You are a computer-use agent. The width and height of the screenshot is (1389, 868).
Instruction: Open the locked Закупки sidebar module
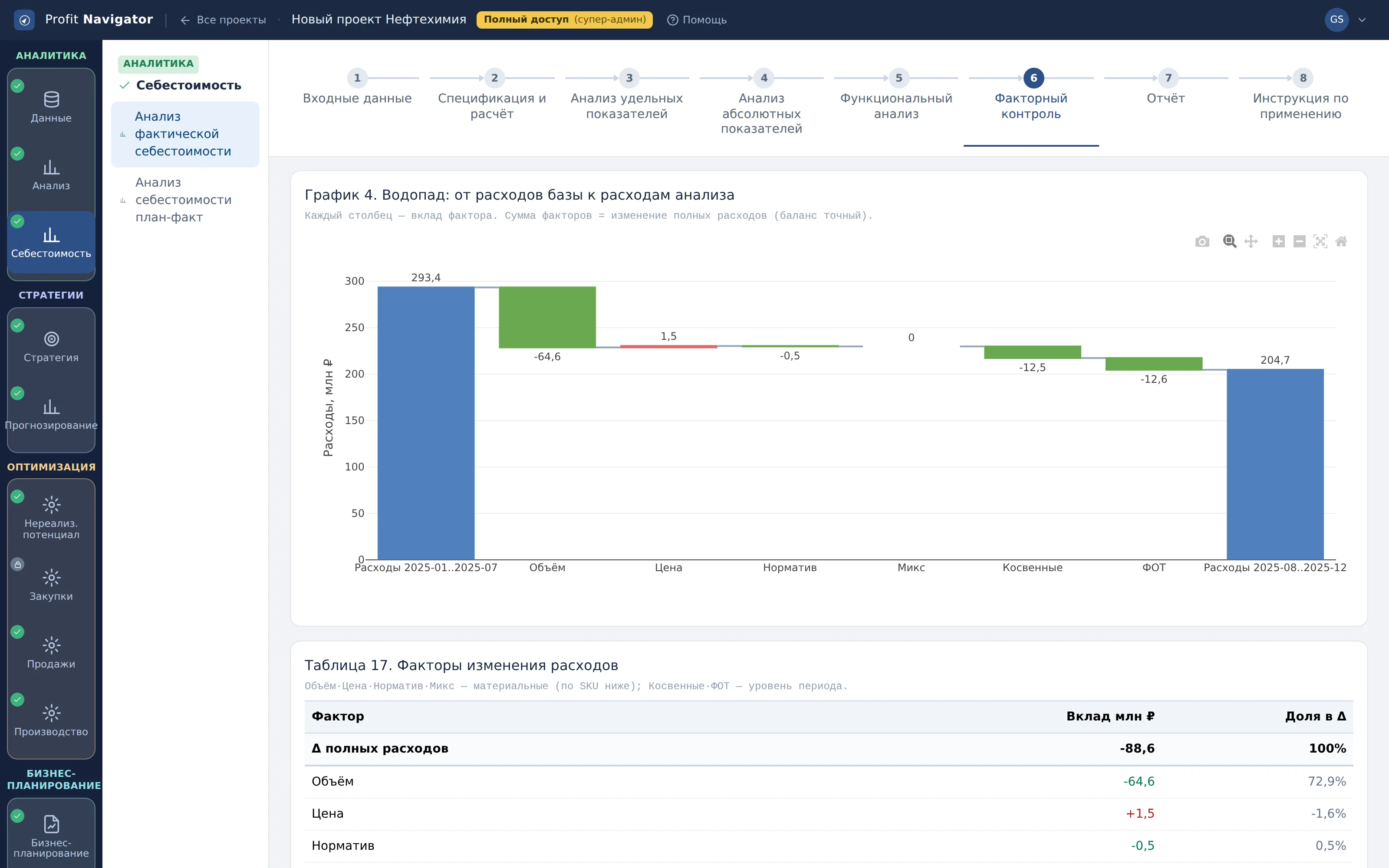click(x=51, y=585)
